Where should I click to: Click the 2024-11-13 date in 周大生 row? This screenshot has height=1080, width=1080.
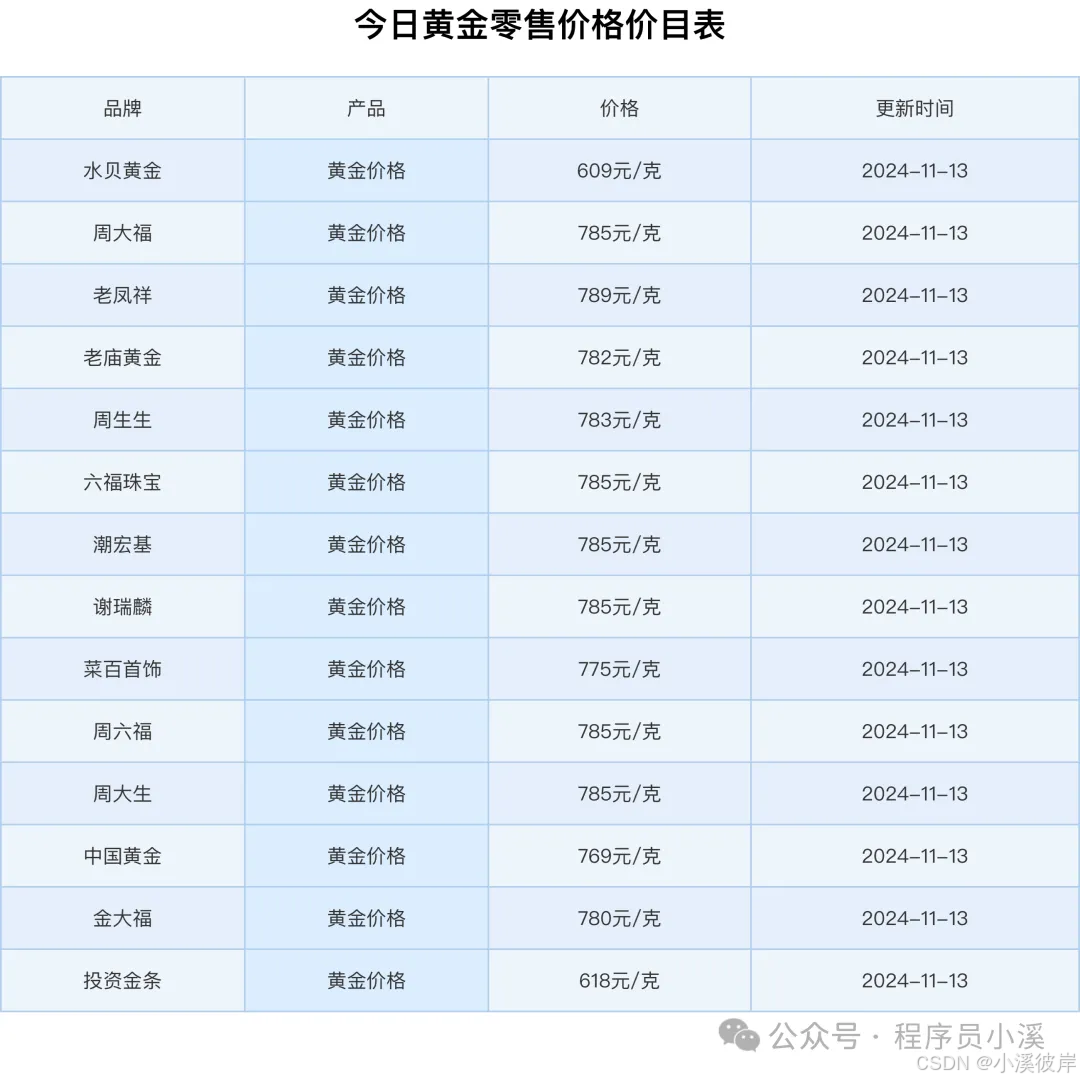(x=915, y=794)
